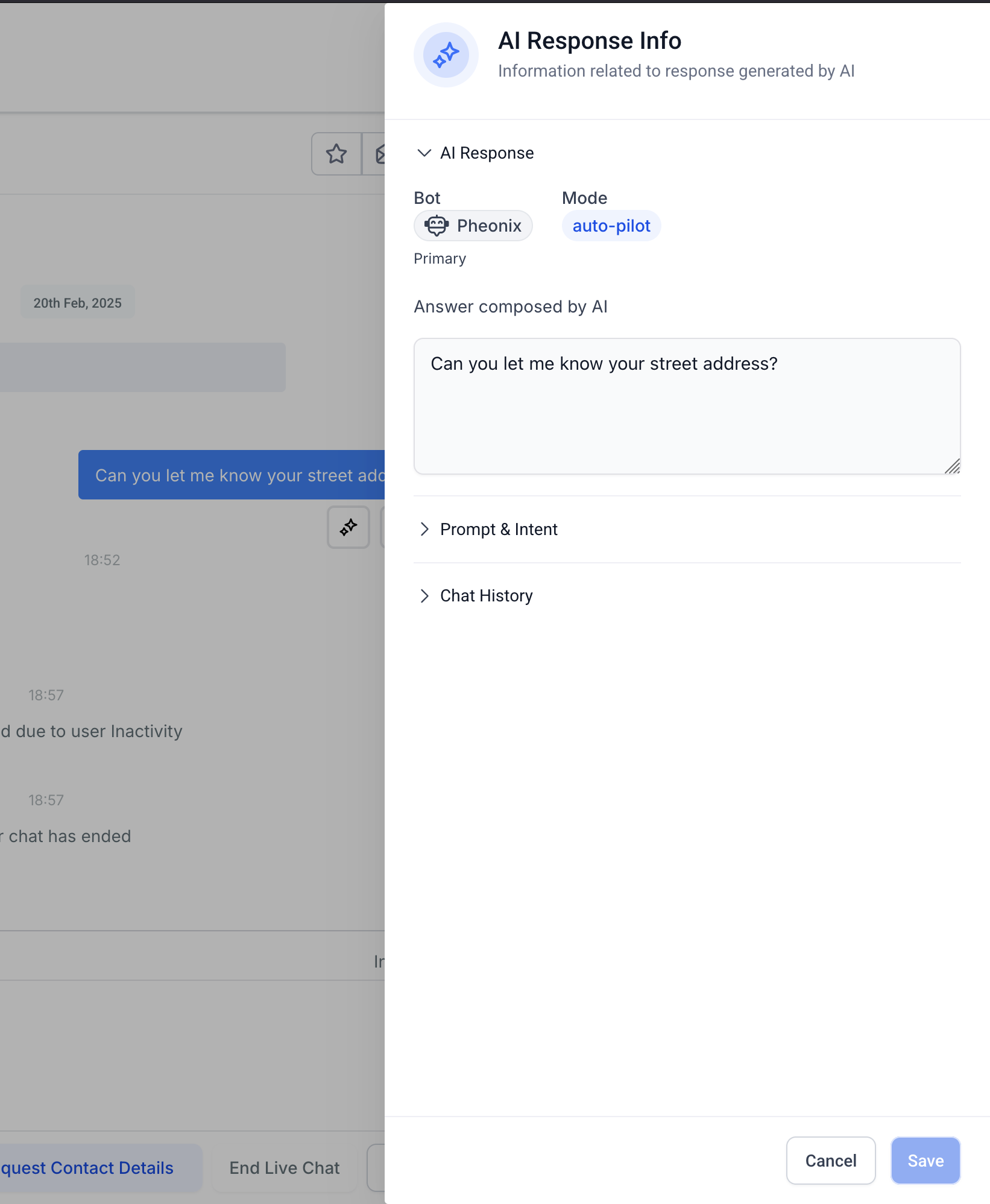Collapse the AI Response section
This screenshot has width=990, height=1204.
(x=424, y=153)
